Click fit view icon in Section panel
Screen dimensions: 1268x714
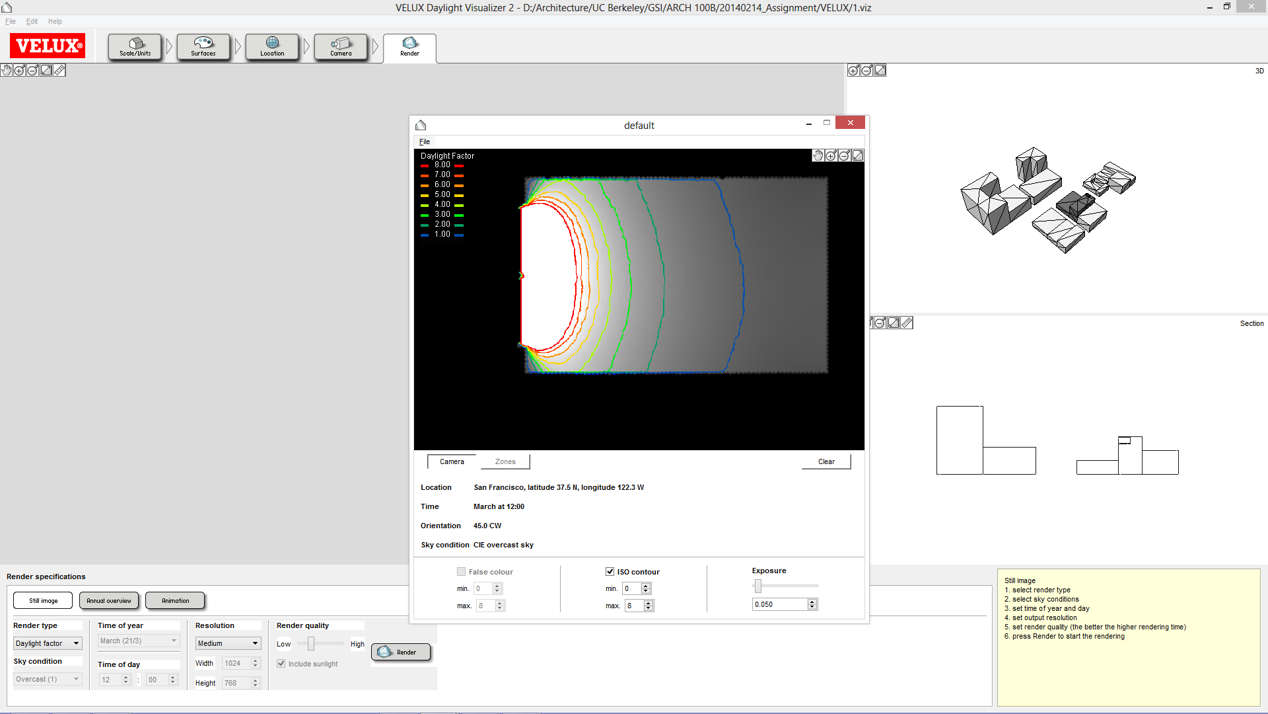tap(893, 323)
